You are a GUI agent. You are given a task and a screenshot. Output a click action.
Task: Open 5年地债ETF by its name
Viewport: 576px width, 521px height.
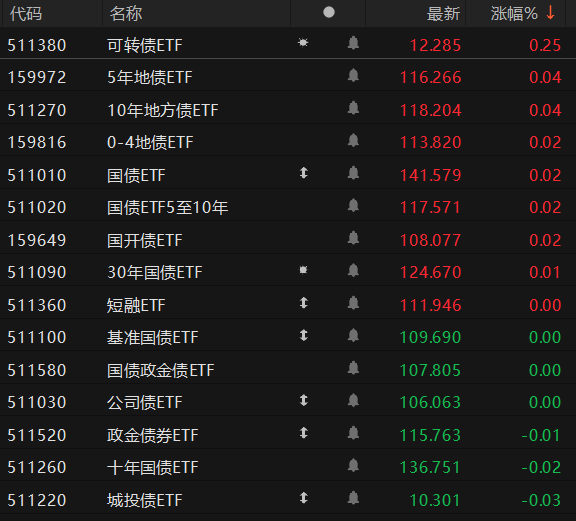tap(150, 78)
